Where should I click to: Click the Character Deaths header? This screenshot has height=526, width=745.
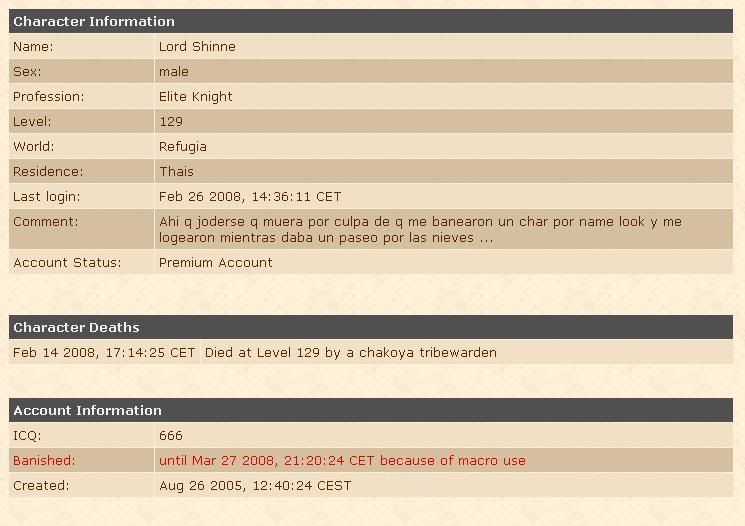point(371,327)
